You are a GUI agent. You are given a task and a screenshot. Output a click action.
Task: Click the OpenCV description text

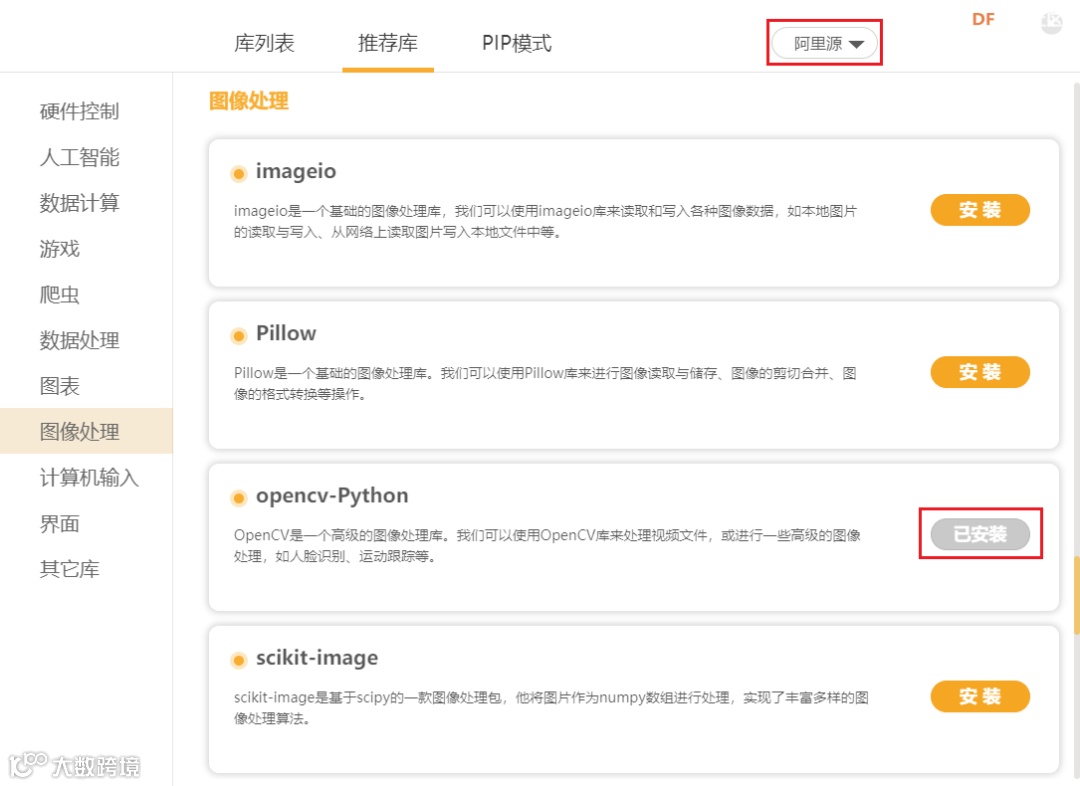click(547, 546)
